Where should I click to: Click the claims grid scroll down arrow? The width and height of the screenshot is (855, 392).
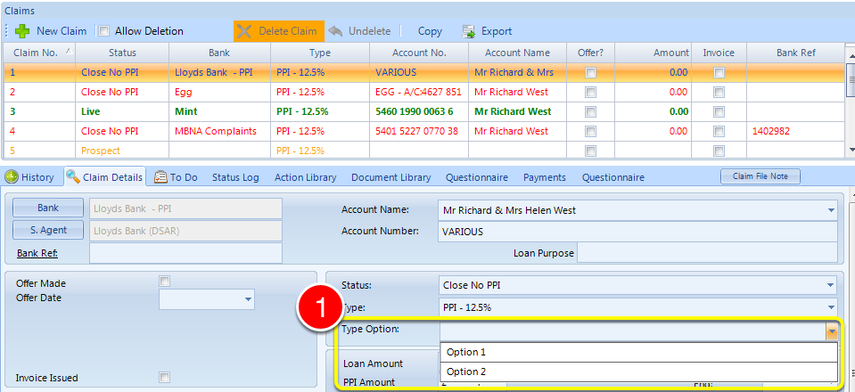coord(850,150)
